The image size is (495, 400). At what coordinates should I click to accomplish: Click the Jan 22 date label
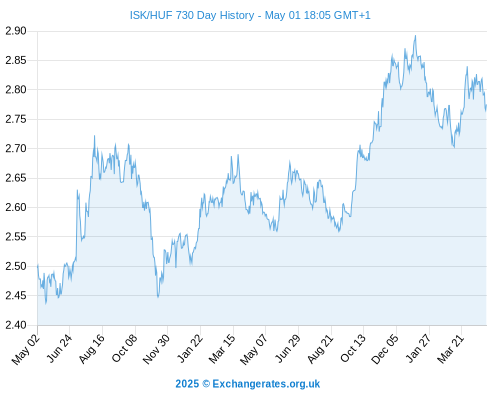click(189, 349)
